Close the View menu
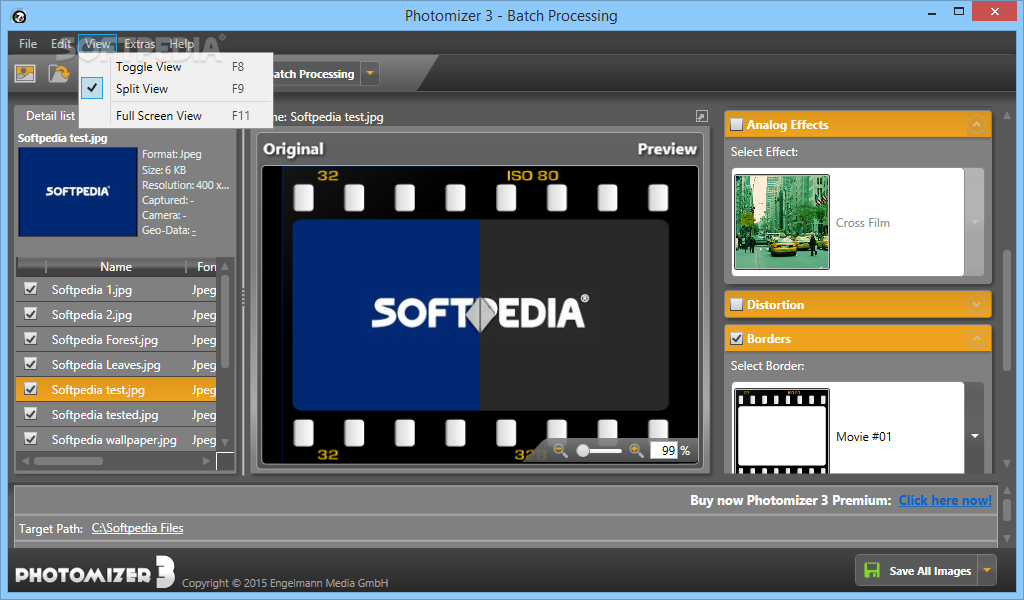Viewport: 1024px width, 600px height. [x=97, y=44]
